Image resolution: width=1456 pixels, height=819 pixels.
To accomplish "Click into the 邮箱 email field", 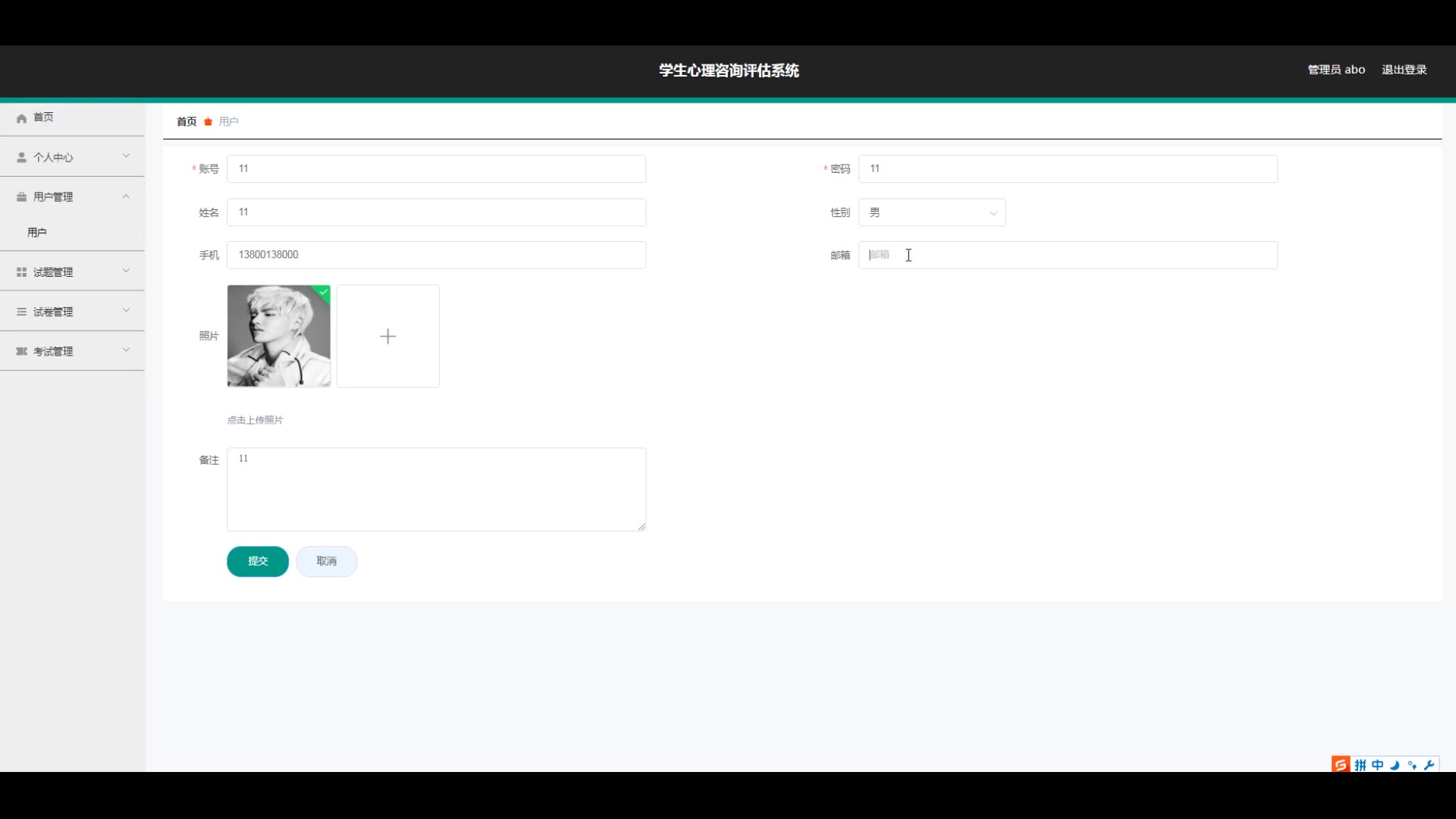I will coord(1067,256).
